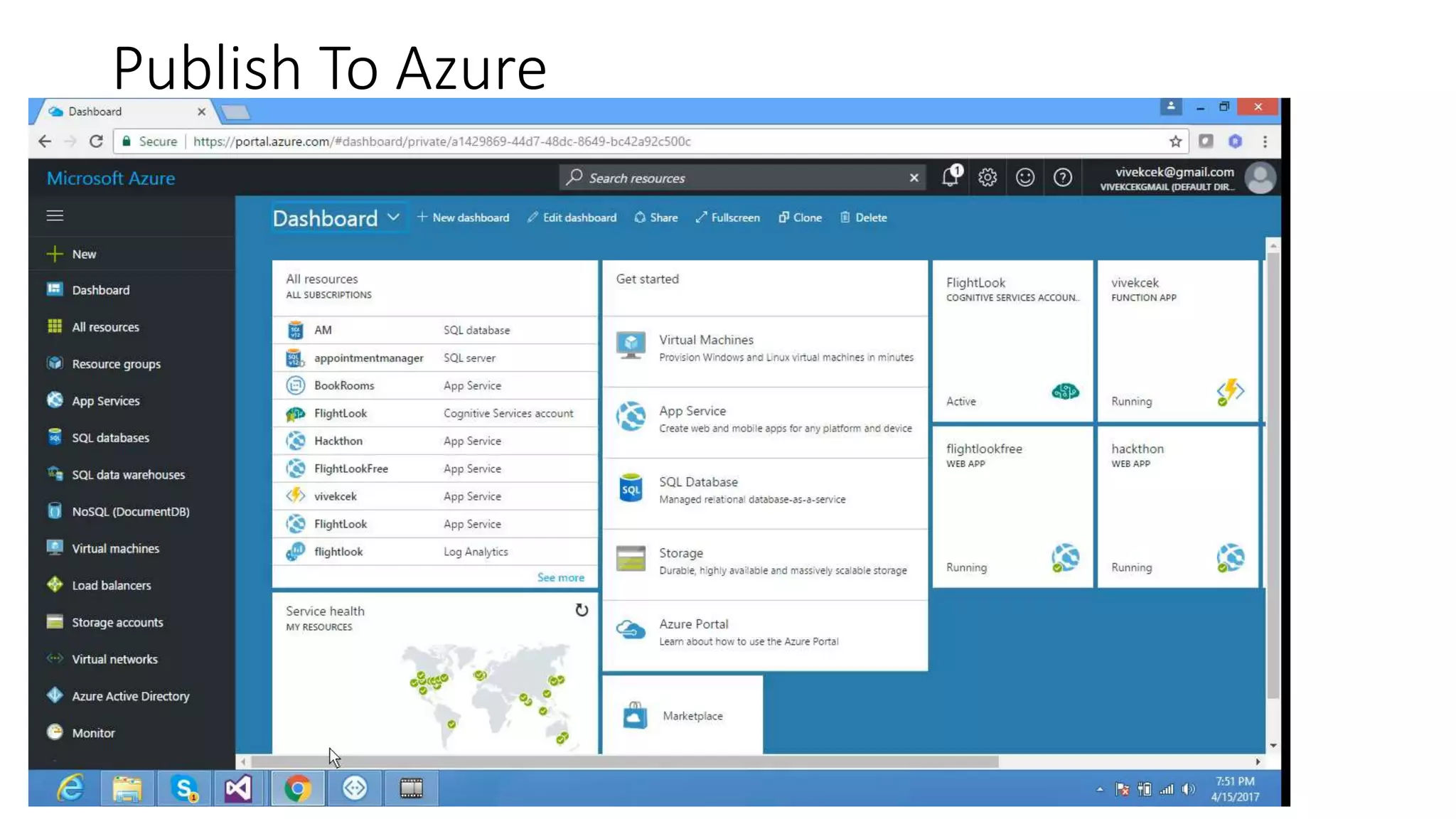Open the FlightLook Cognitive Services tile
Screen dimensions: 1456x819
pos(1012,341)
